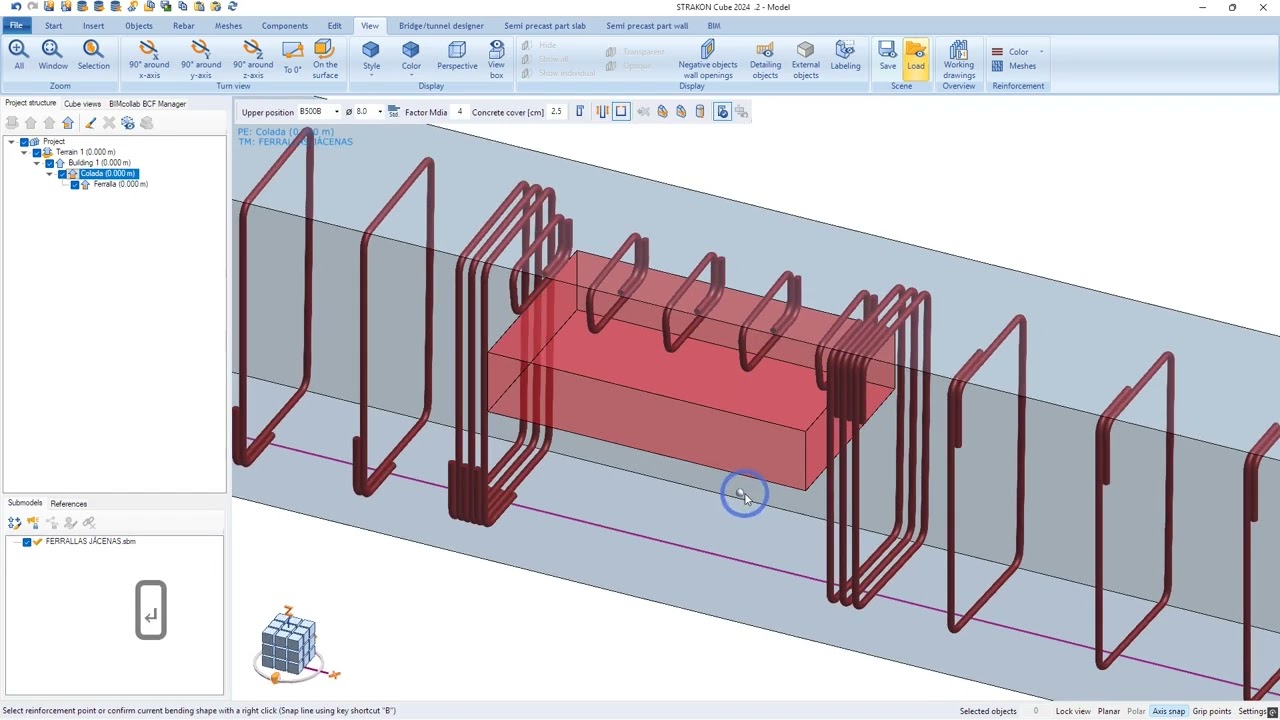The height and width of the screenshot is (720, 1280).
Task: Open the BIMcollab BCF Manager tab
Action: click(x=147, y=104)
